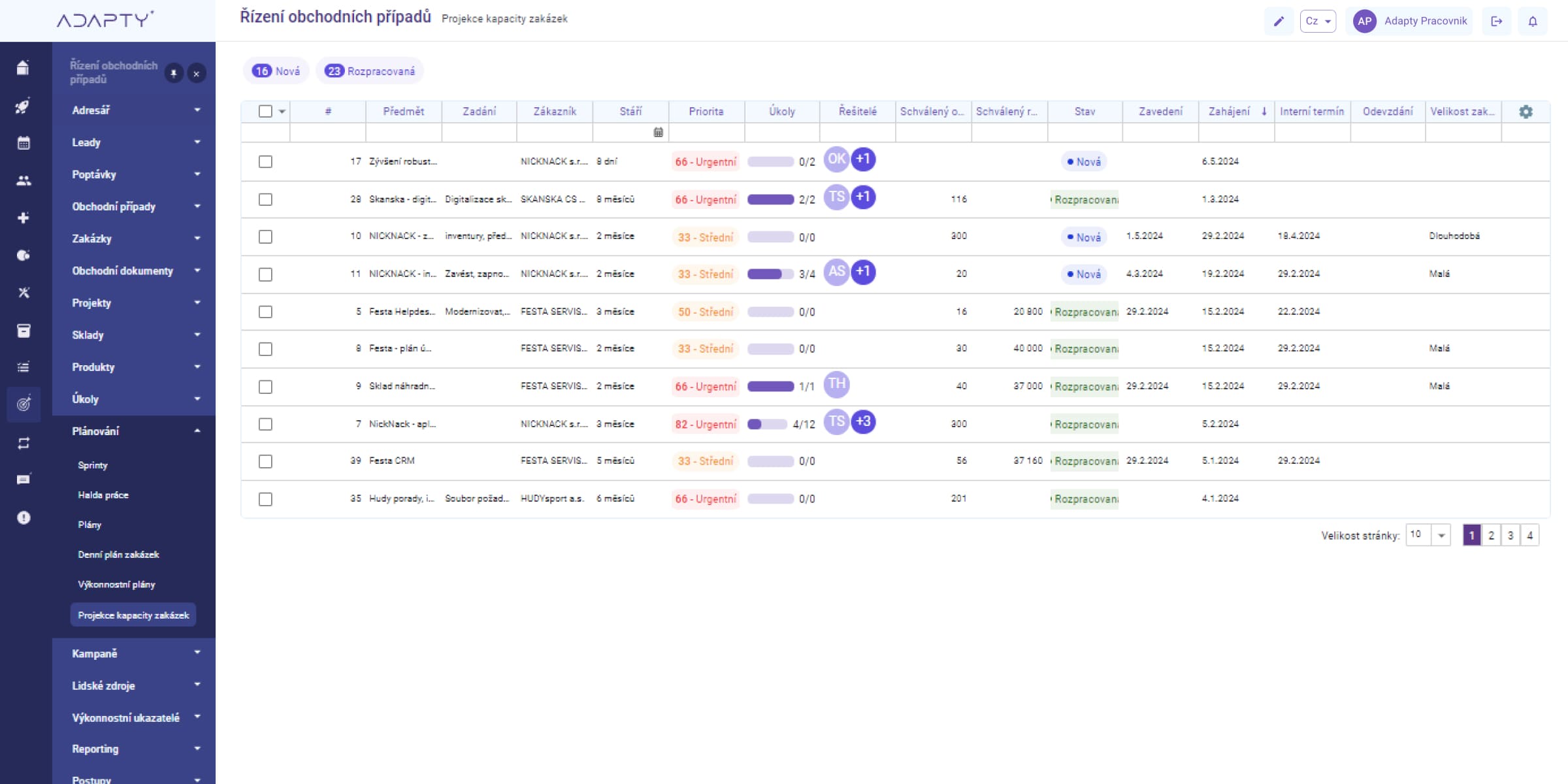Toggle the select-all checkbox in table header
The image size is (1568, 784).
265,112
